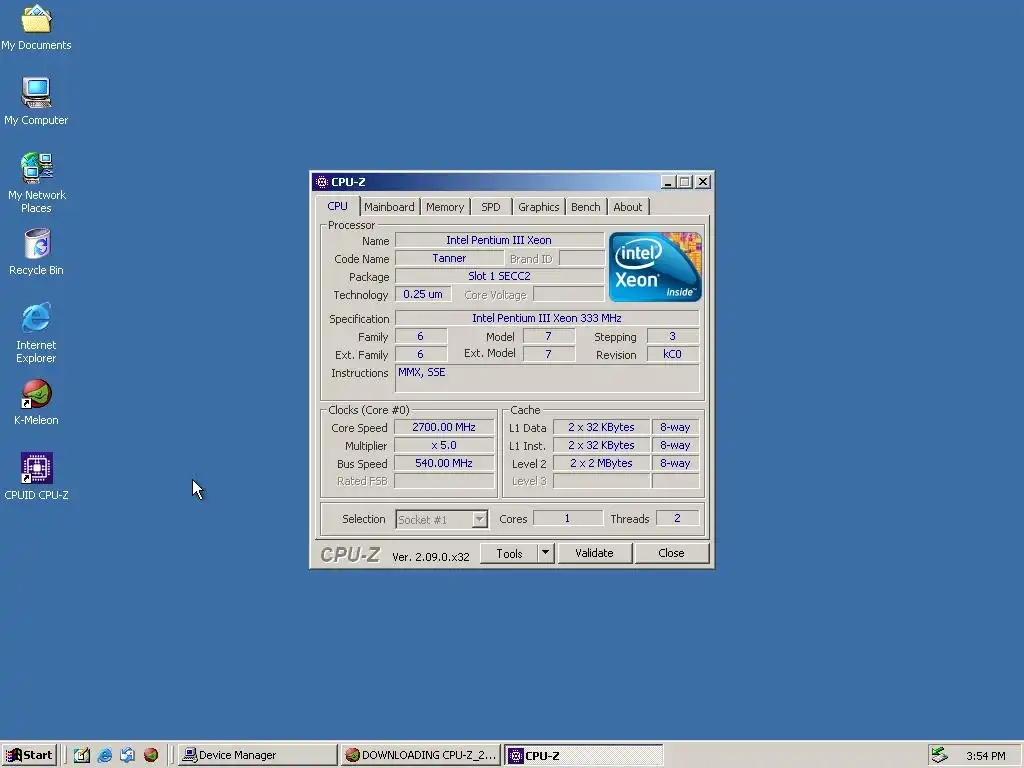1024x768 pixels.
Task: Click the Specification field value
Action: click(x=547, y=318)
